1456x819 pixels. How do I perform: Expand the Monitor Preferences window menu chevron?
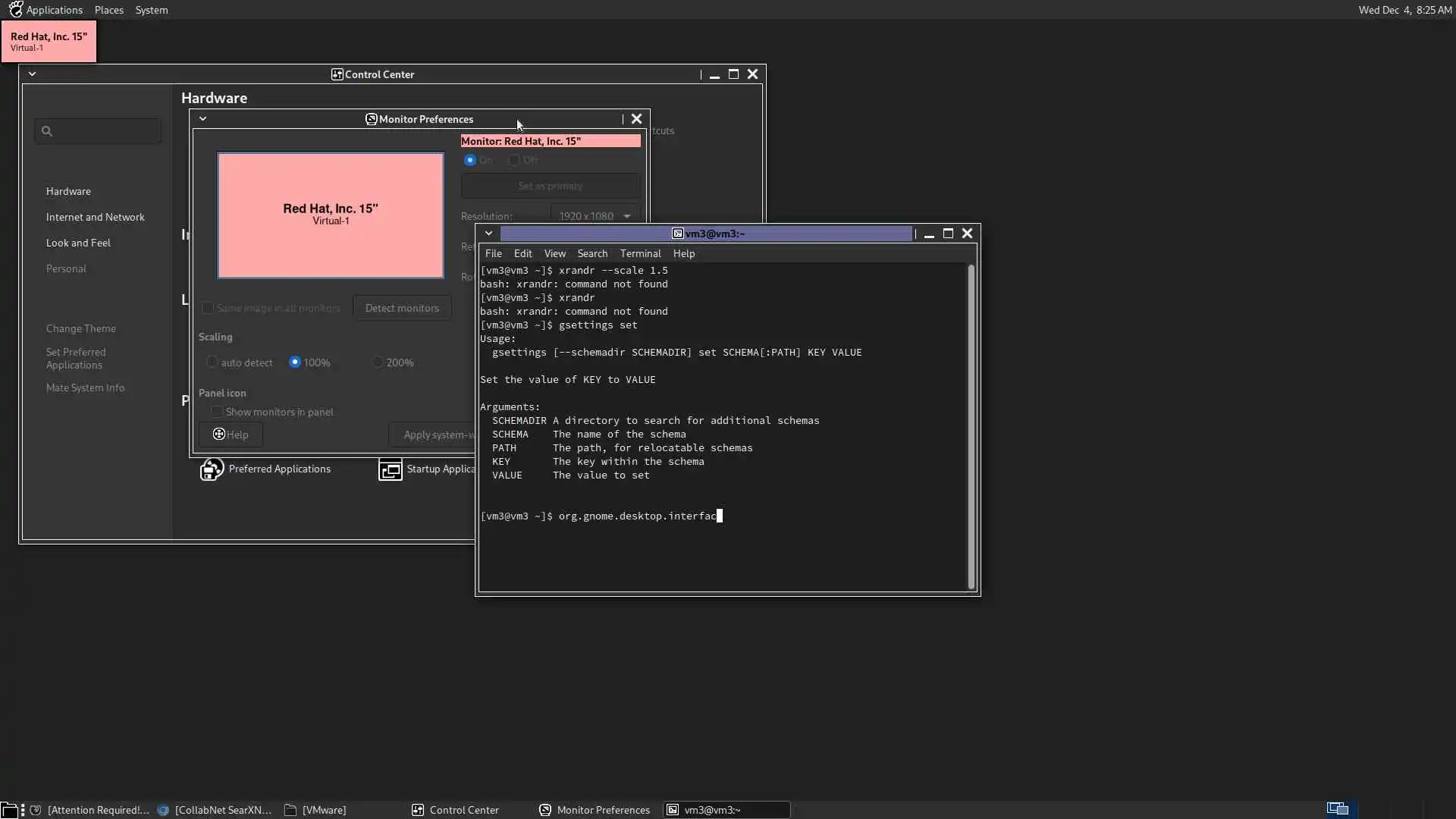(x=202, y=119)
